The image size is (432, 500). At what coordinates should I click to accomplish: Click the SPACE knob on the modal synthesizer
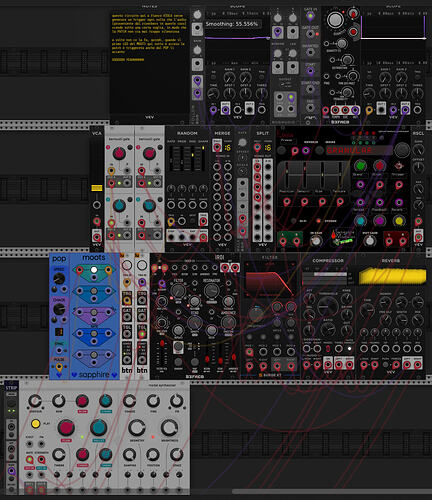pos(177,454)
